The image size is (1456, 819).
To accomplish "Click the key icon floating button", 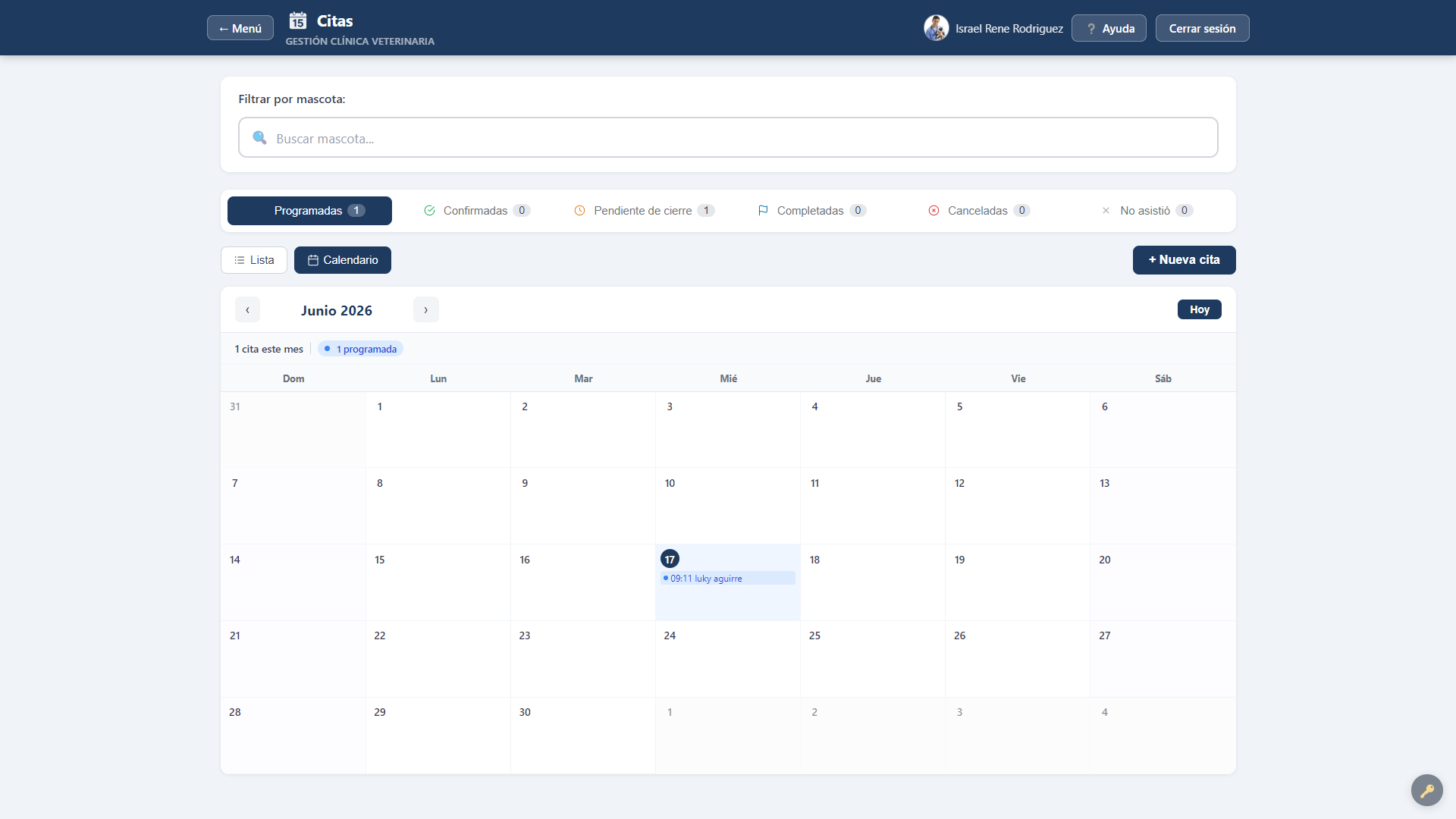I will pos(1426,790).
